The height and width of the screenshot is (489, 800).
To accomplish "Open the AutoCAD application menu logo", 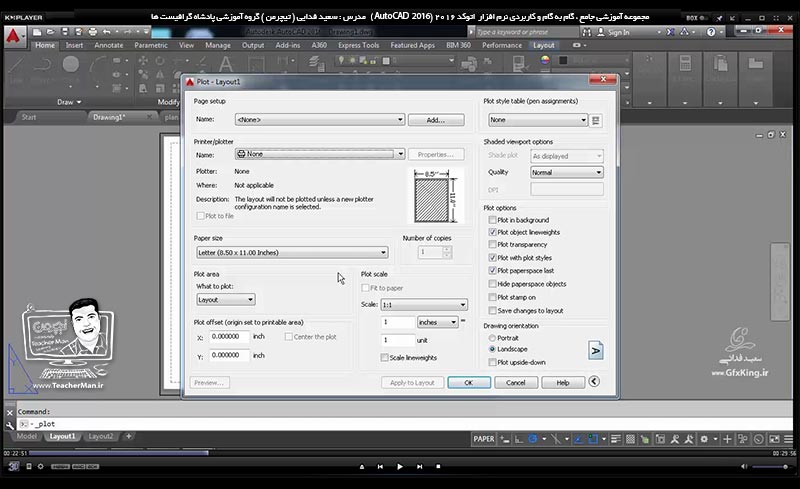I will click(13, 36).
